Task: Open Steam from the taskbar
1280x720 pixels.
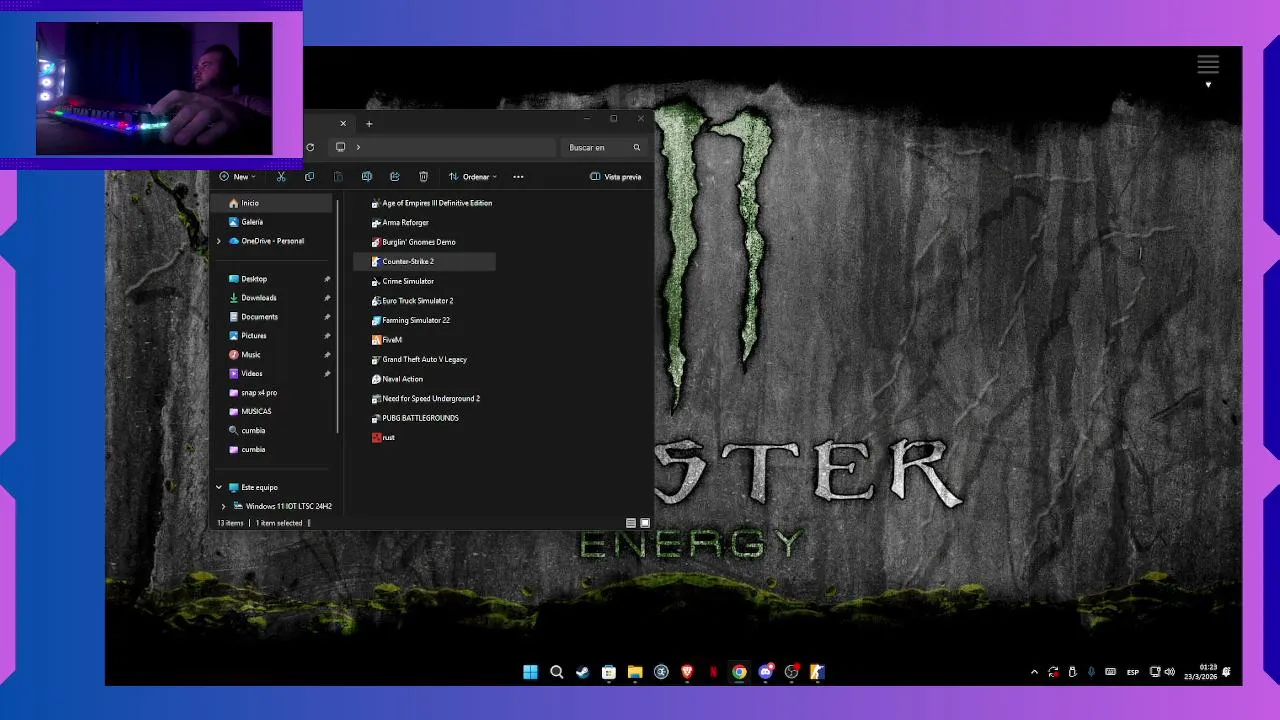Action: [583, 672]
